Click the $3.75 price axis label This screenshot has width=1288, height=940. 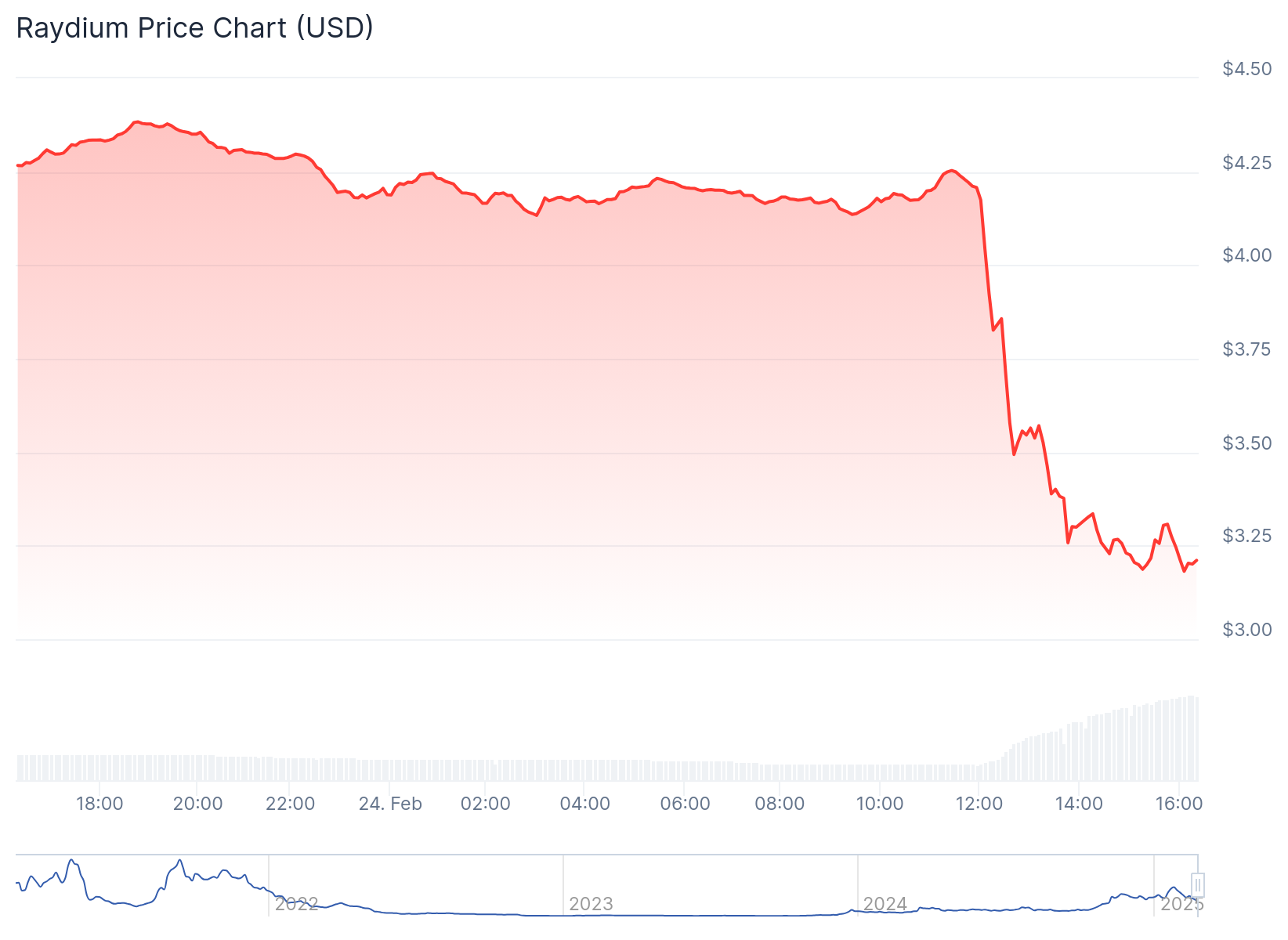[1247, 349]
